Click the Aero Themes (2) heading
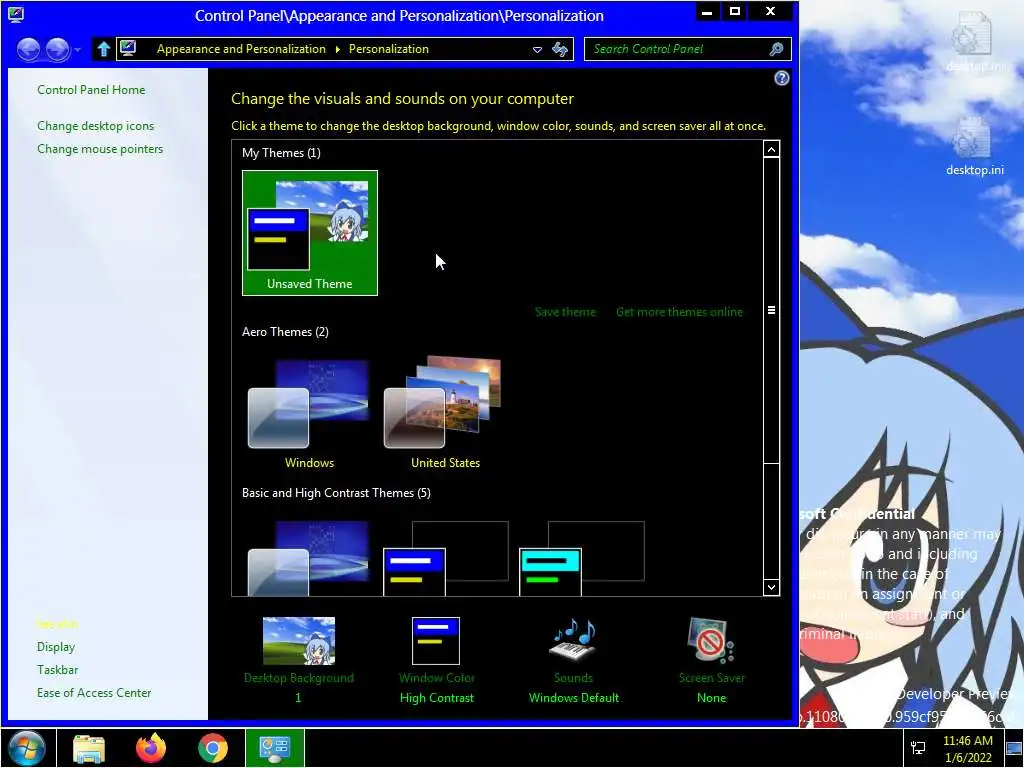Screen dimensions: 1024x768 tap(285, 332)
